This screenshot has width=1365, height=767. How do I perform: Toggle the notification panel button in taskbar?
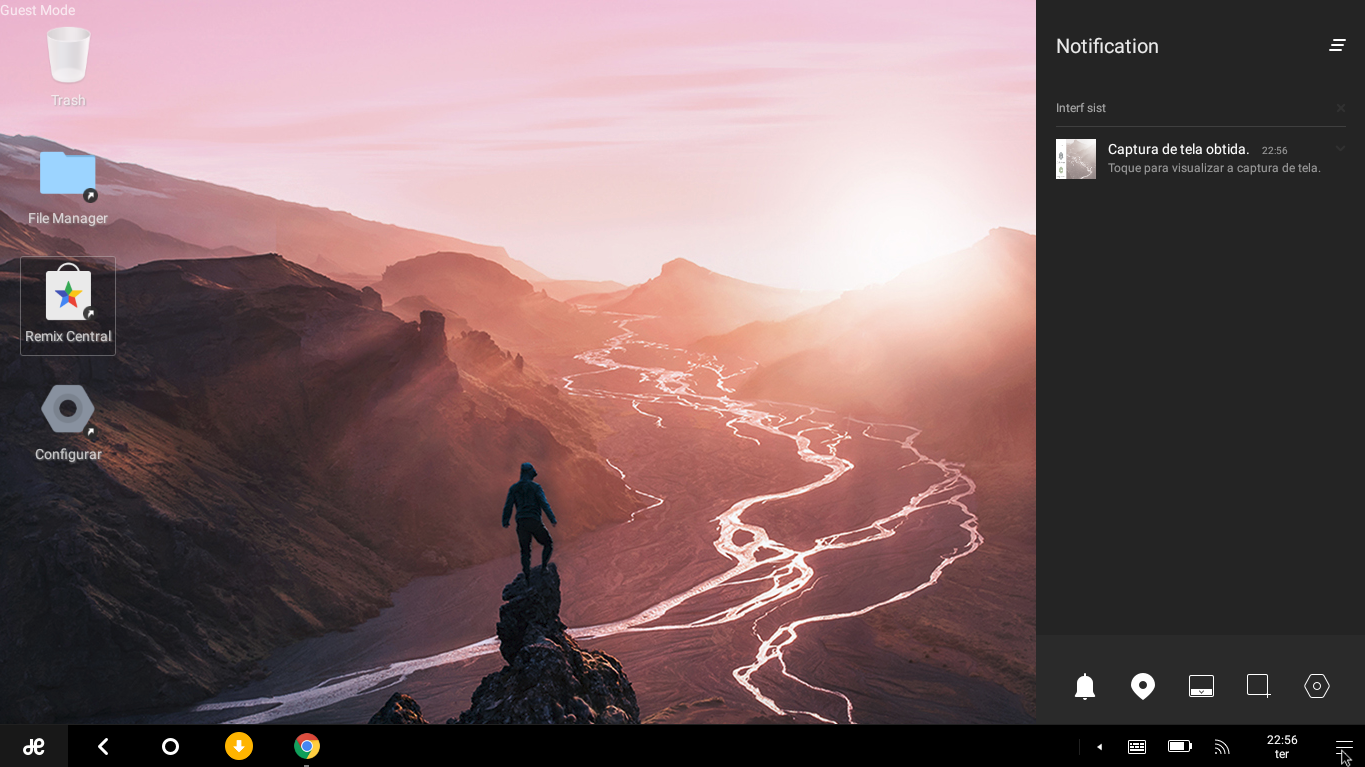pos(1344,746)
